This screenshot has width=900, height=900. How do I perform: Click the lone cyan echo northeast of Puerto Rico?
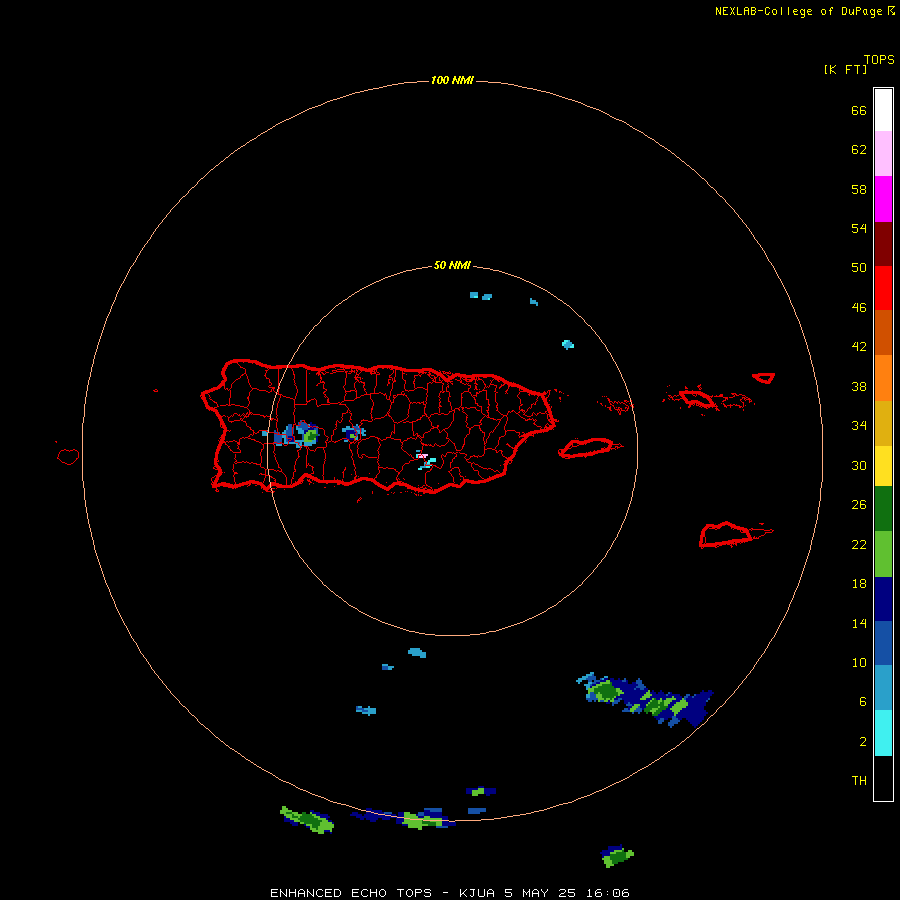tap(568, 344)
